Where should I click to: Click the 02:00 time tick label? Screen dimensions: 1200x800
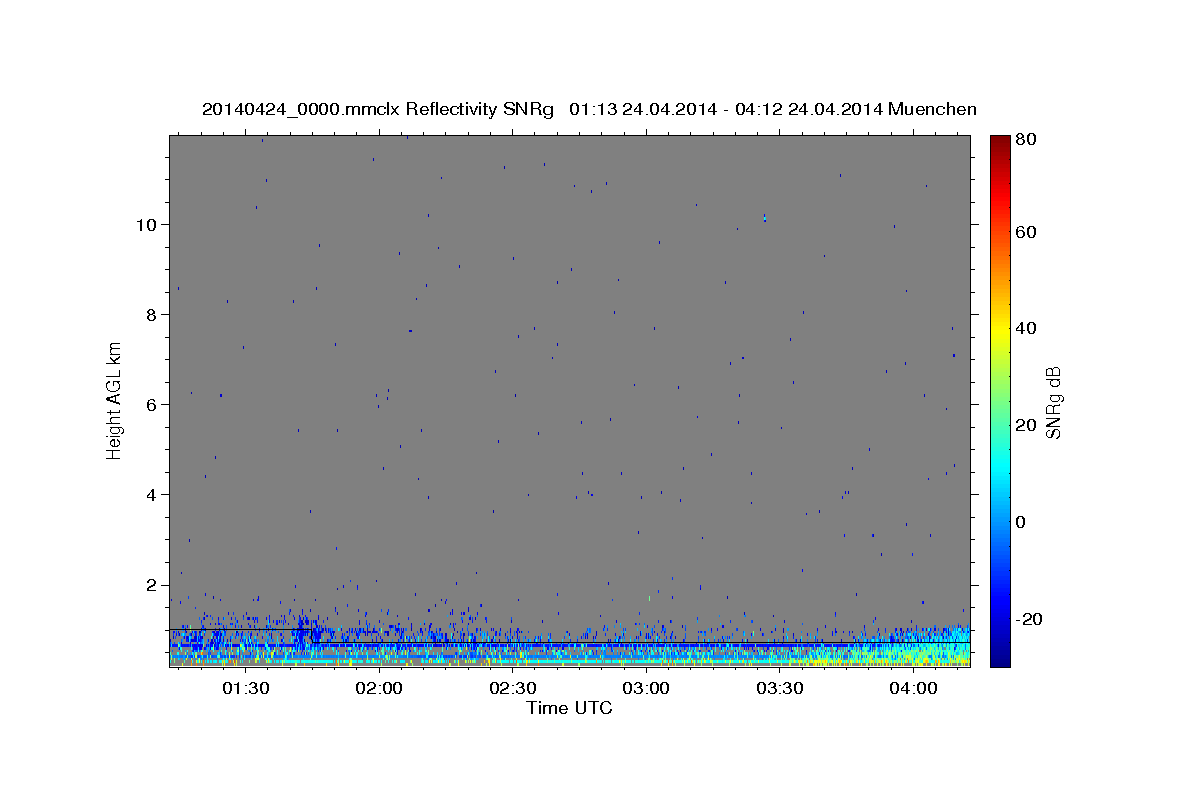[379, 688]
